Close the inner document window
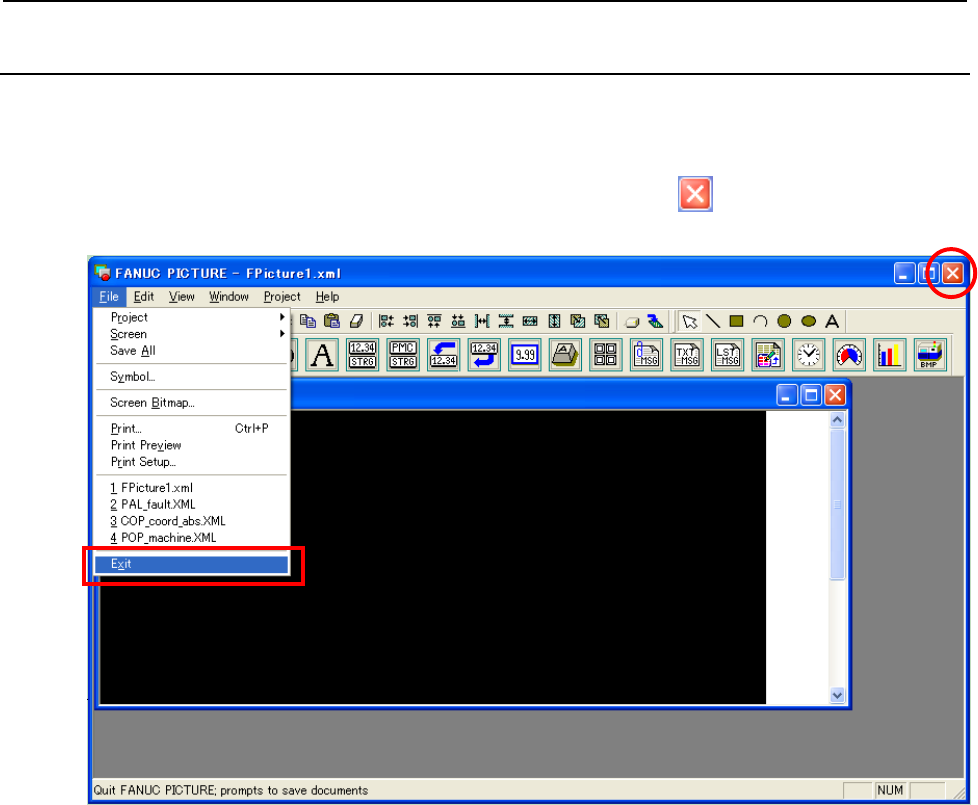 835,395
